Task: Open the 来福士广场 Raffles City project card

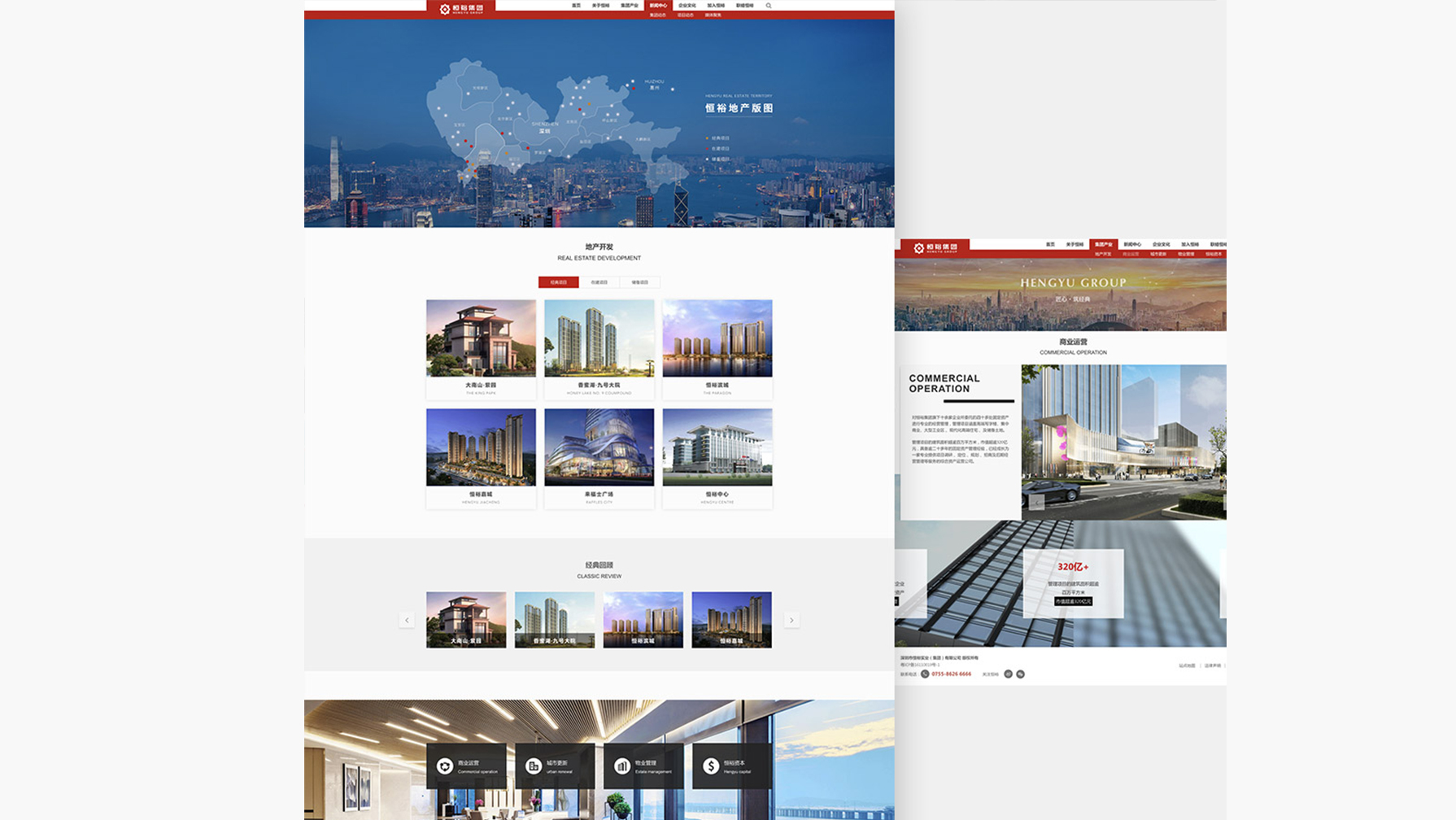Action: tap(599, 458)
